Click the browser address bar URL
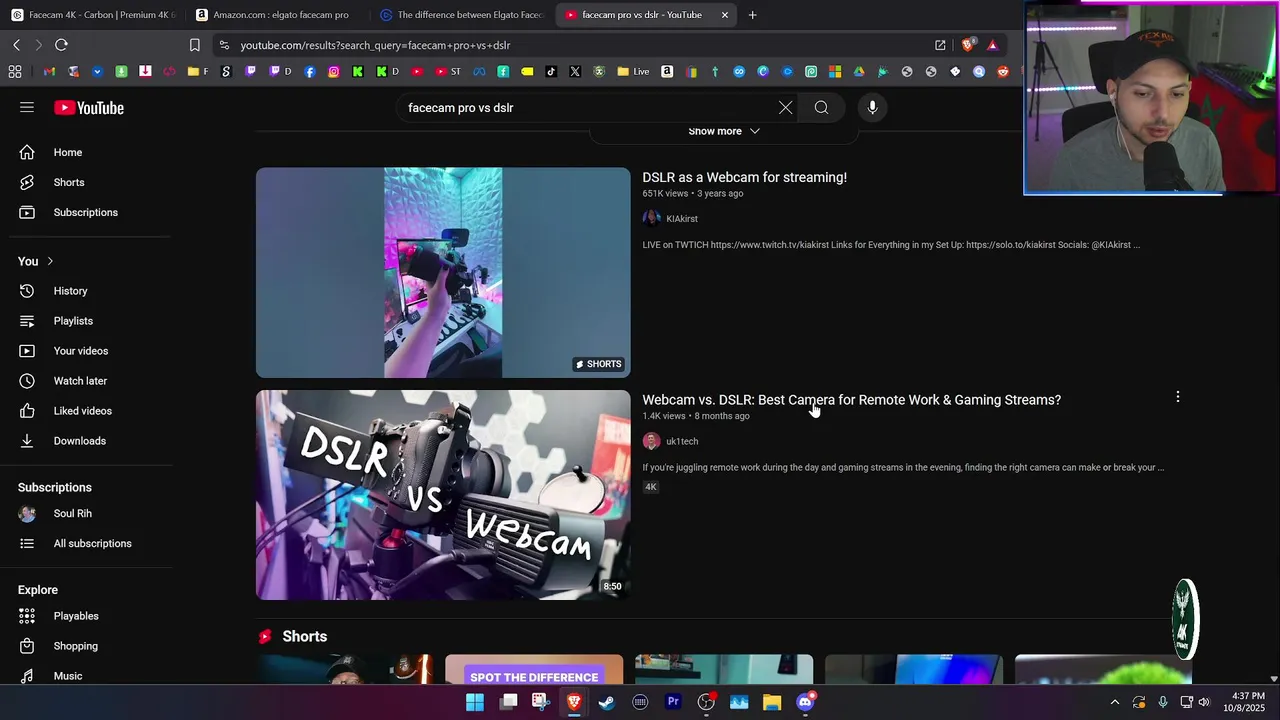 [x=375, y=45]
